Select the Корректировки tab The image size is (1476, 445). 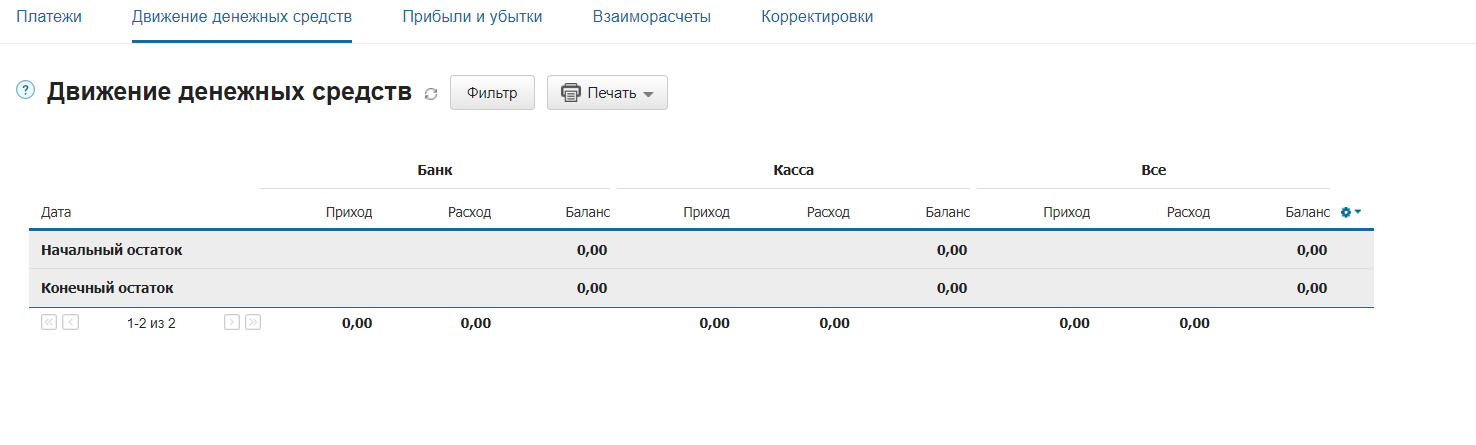pos(817,17)
